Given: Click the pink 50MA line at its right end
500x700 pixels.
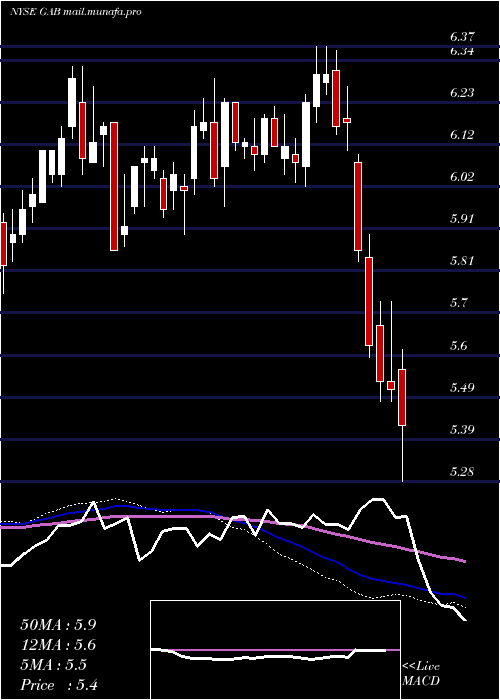Looking at the screenshot, I should point(463,561).
